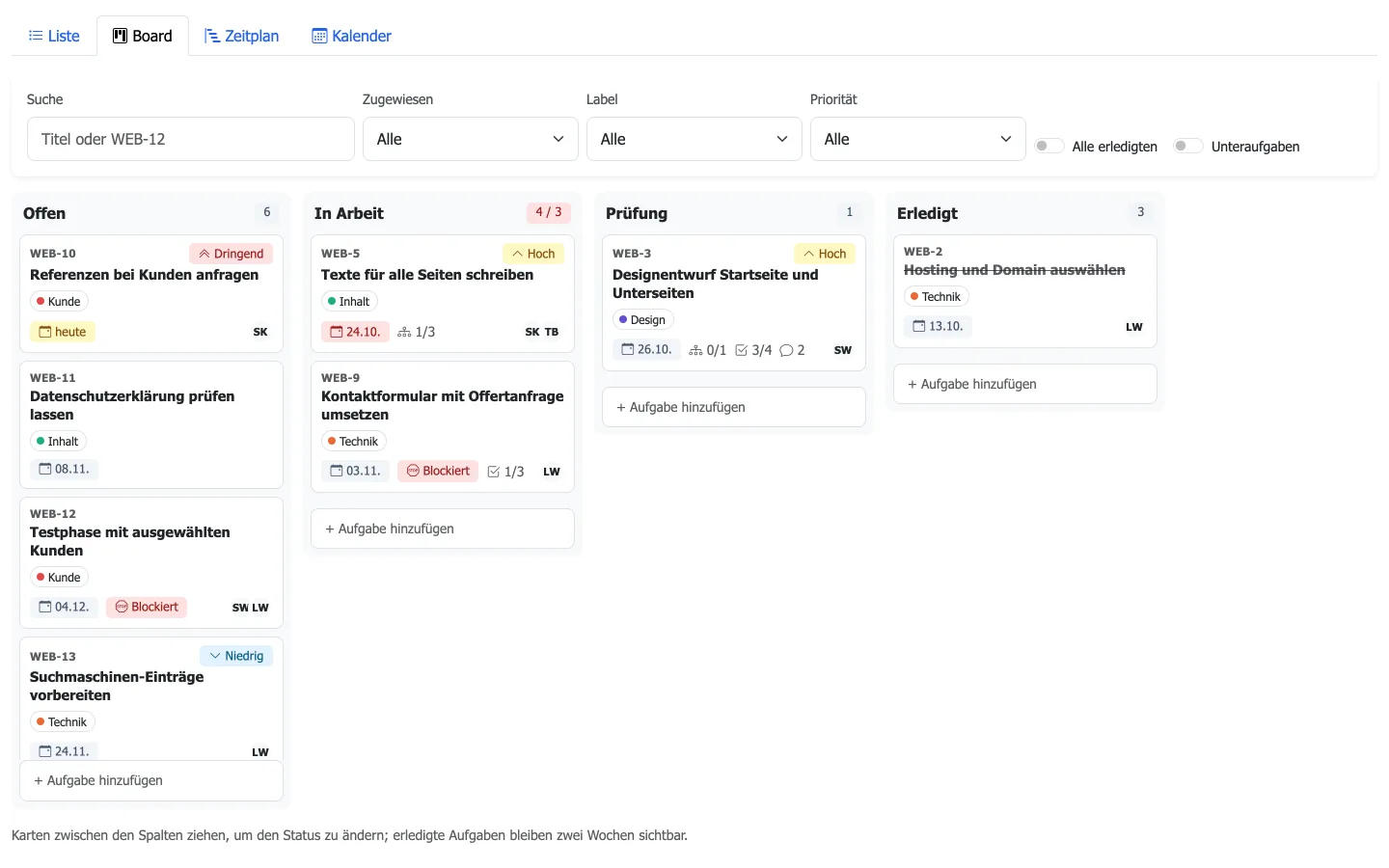Enable the Alle erledigten switch

pyautogui.click(x=1049, y=146)
